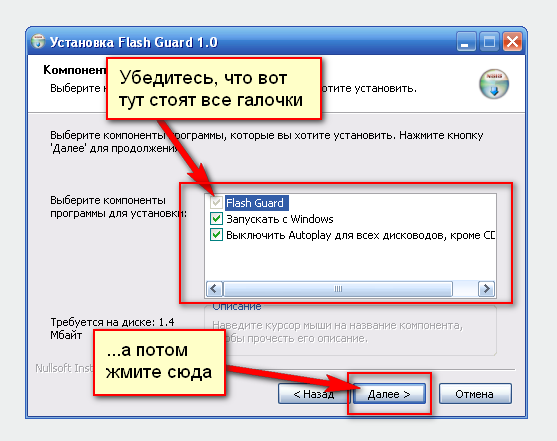Image resolution: width=557 pixels, height=441 pixels.
Task: Cancel setup with the Отмена button
Action: click(x=475, y=394)
